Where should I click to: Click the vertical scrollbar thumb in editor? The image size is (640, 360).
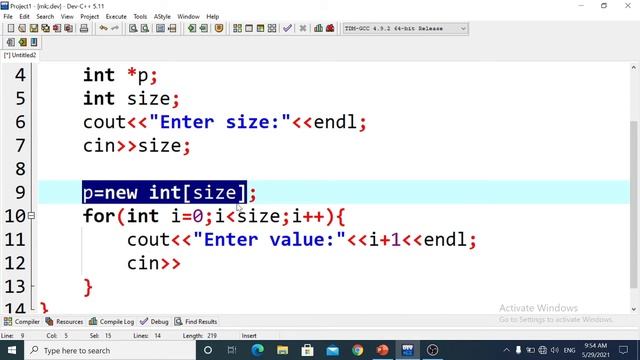tap(633, 204)
